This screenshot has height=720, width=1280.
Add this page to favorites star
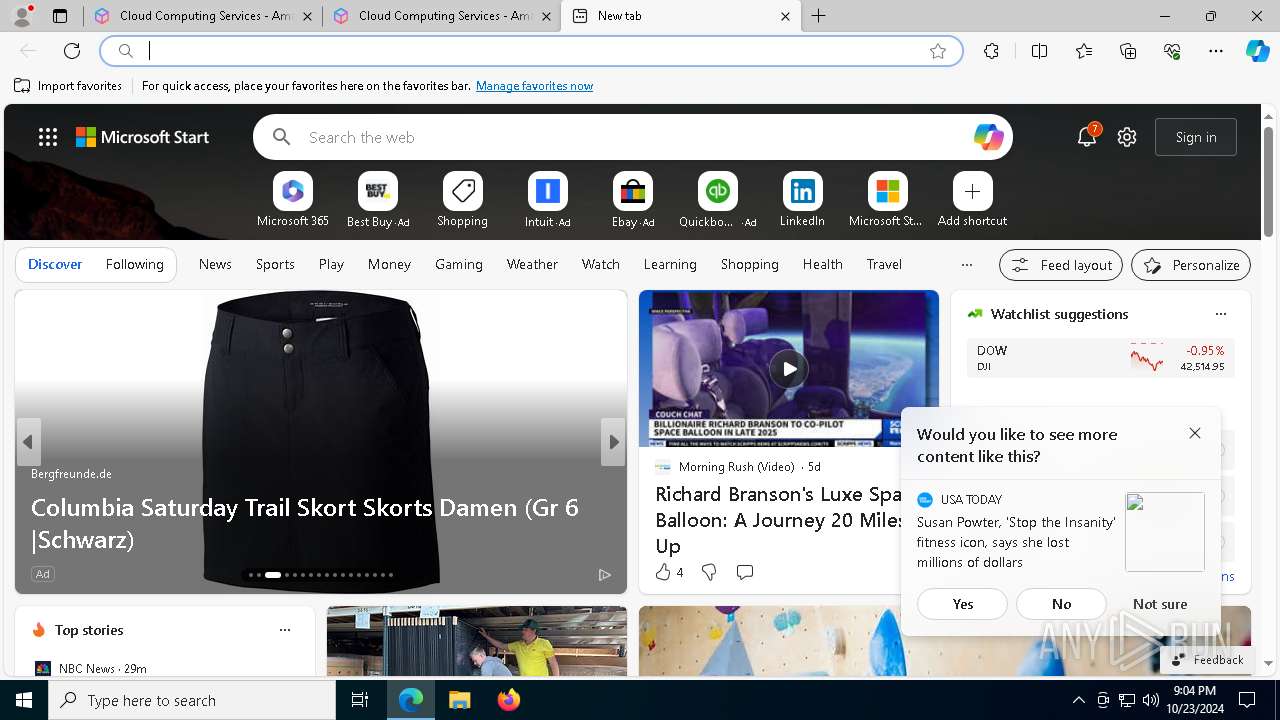pyautogui.click(x=938, y=51)
